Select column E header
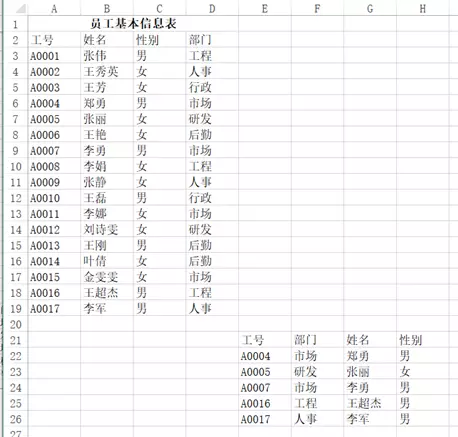This screenshot has height=437, width=458. [265, 8]
